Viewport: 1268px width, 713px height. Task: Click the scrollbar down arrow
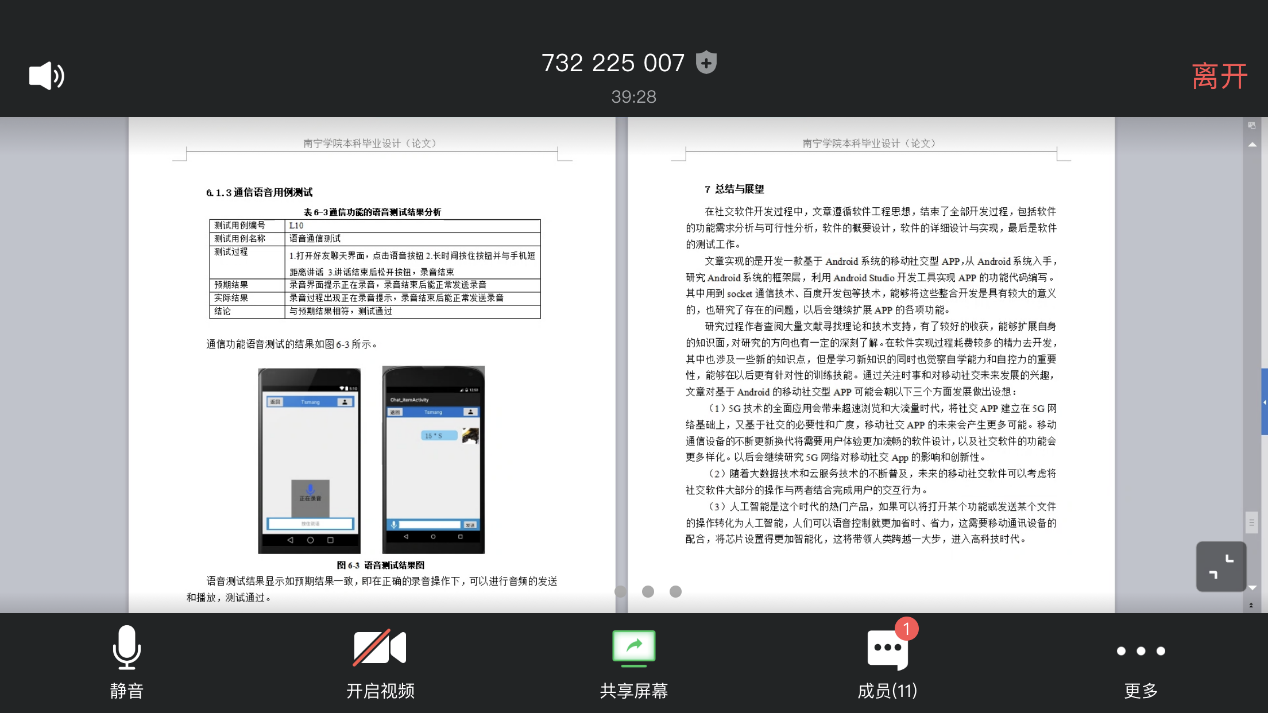(1251, 590)
